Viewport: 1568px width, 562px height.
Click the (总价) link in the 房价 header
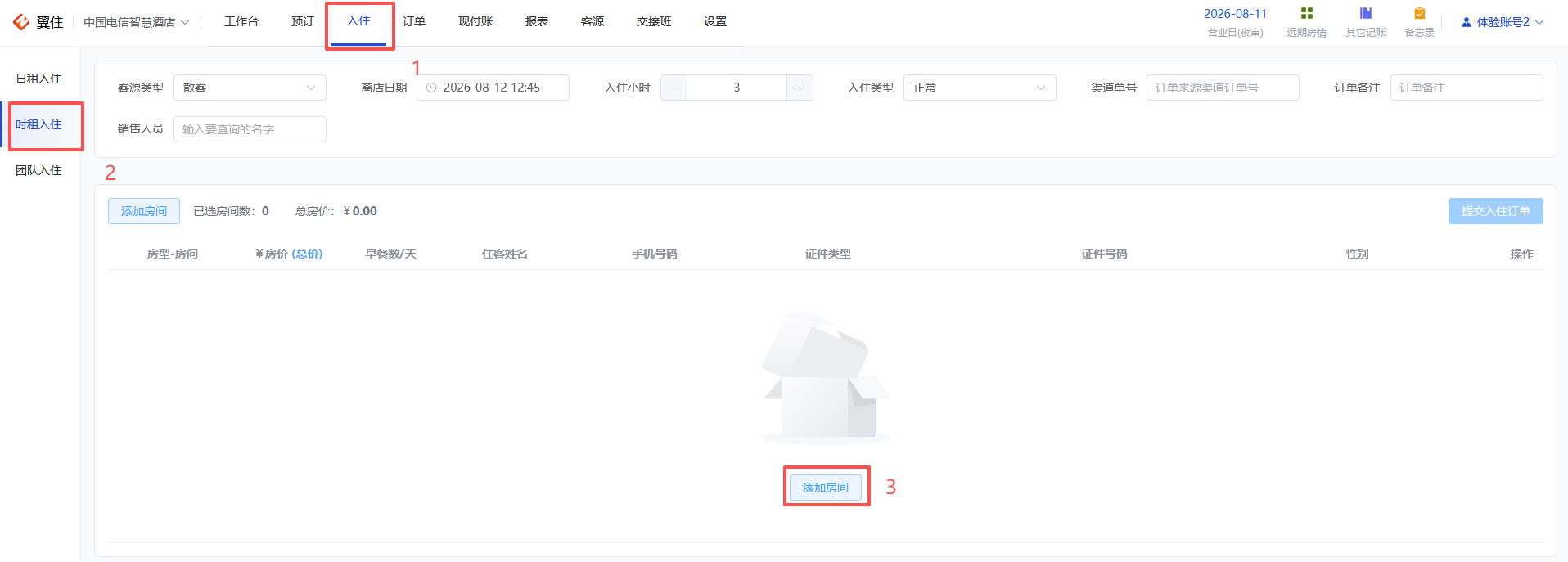307,254
